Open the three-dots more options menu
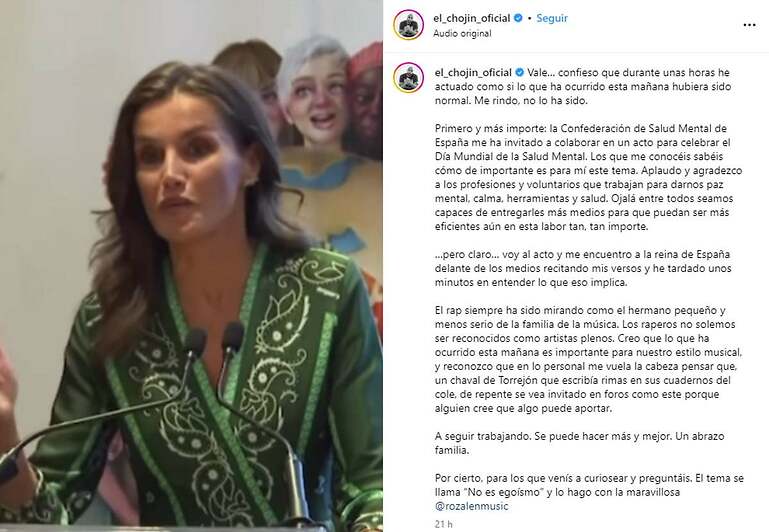 point(749,25)
